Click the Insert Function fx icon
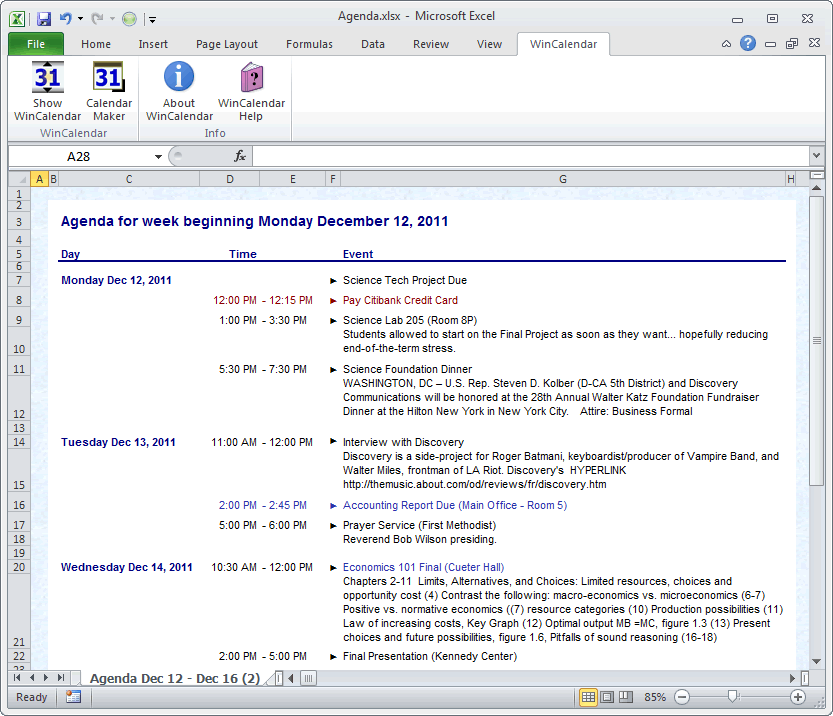The image size is (833, 716). [x=240, y=156]
